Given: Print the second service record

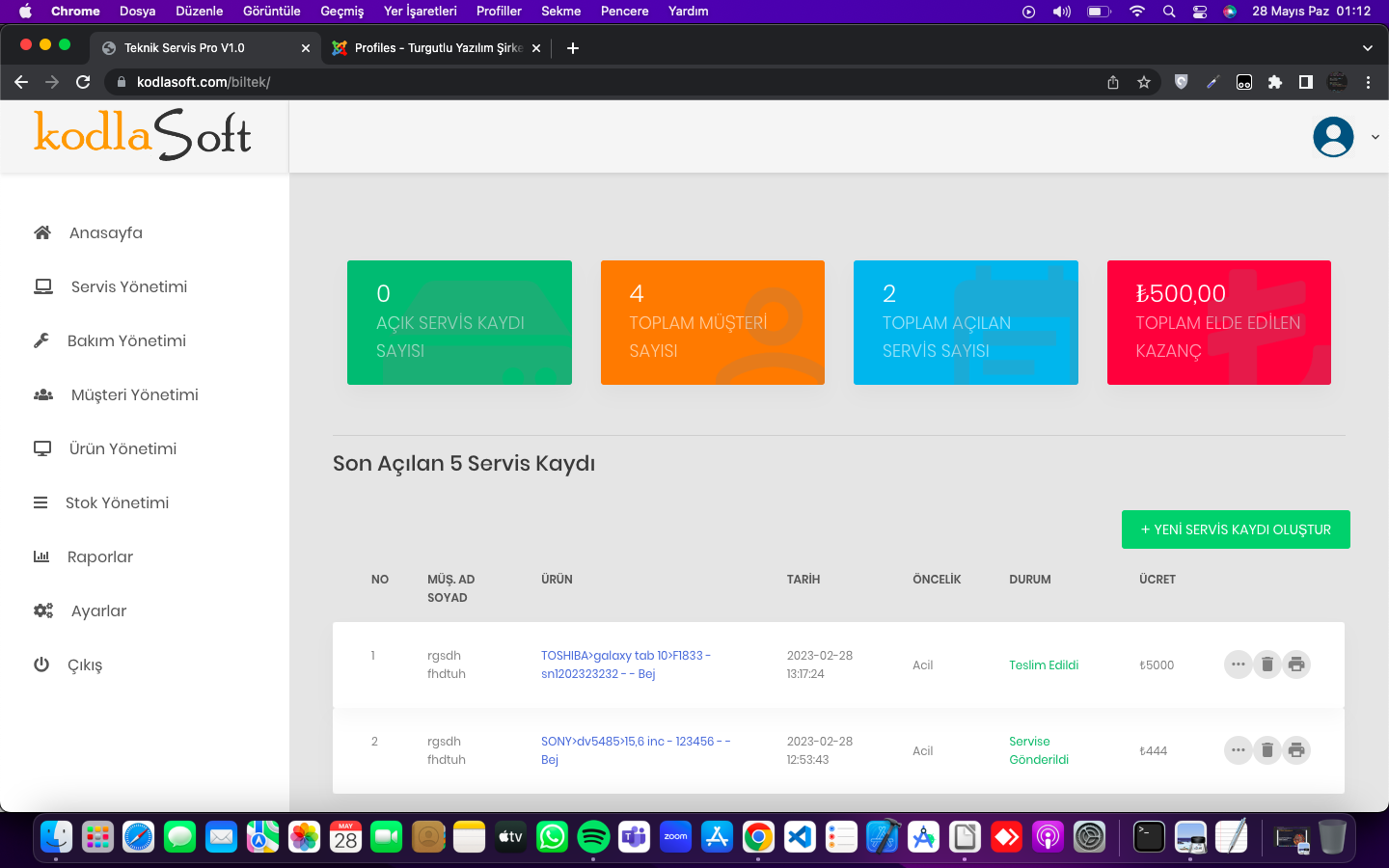Looking at the screenshot, I should click(x=1296, y=750).
